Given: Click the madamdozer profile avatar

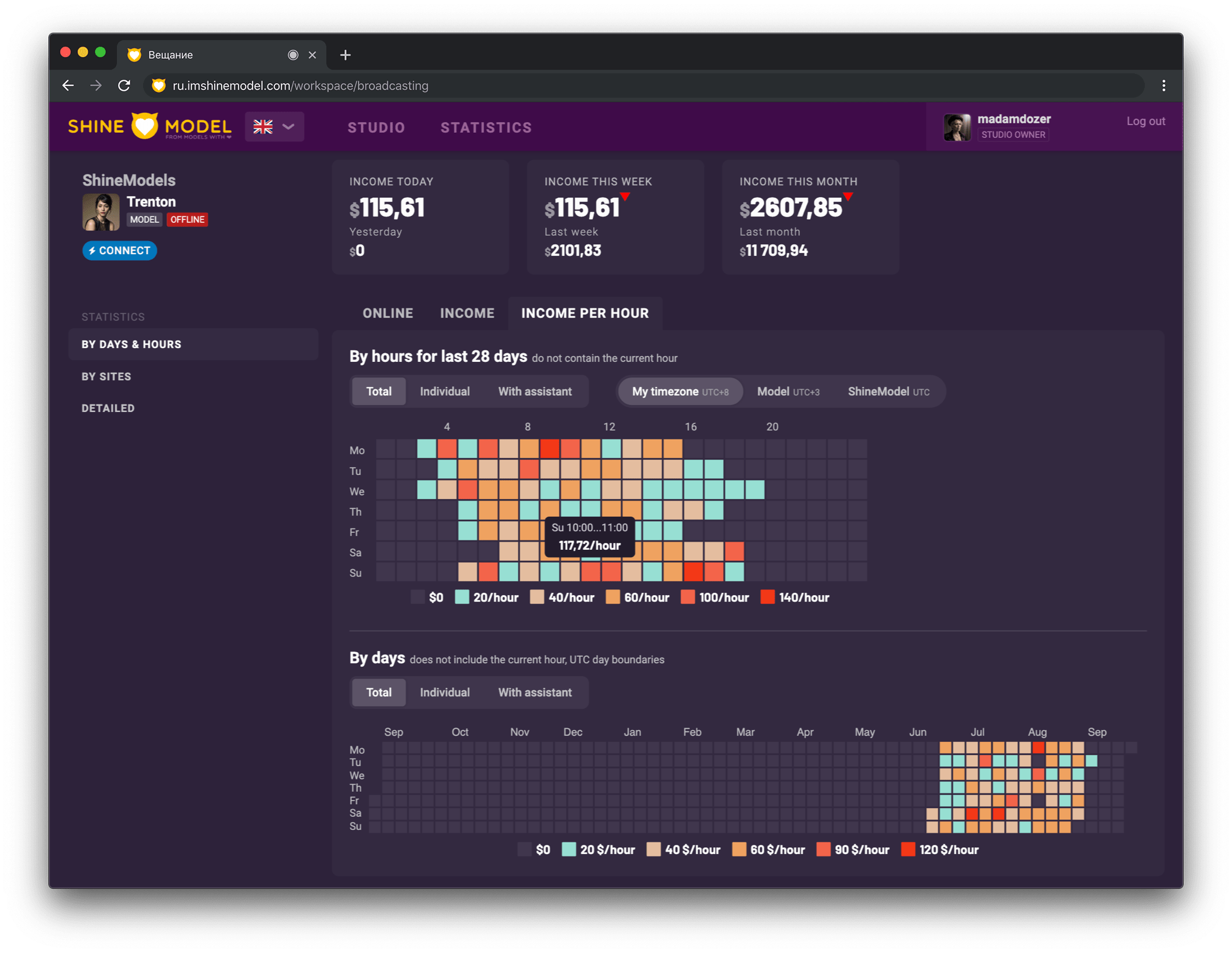Looking at the screenshot, I should click(x=957, y=127).
